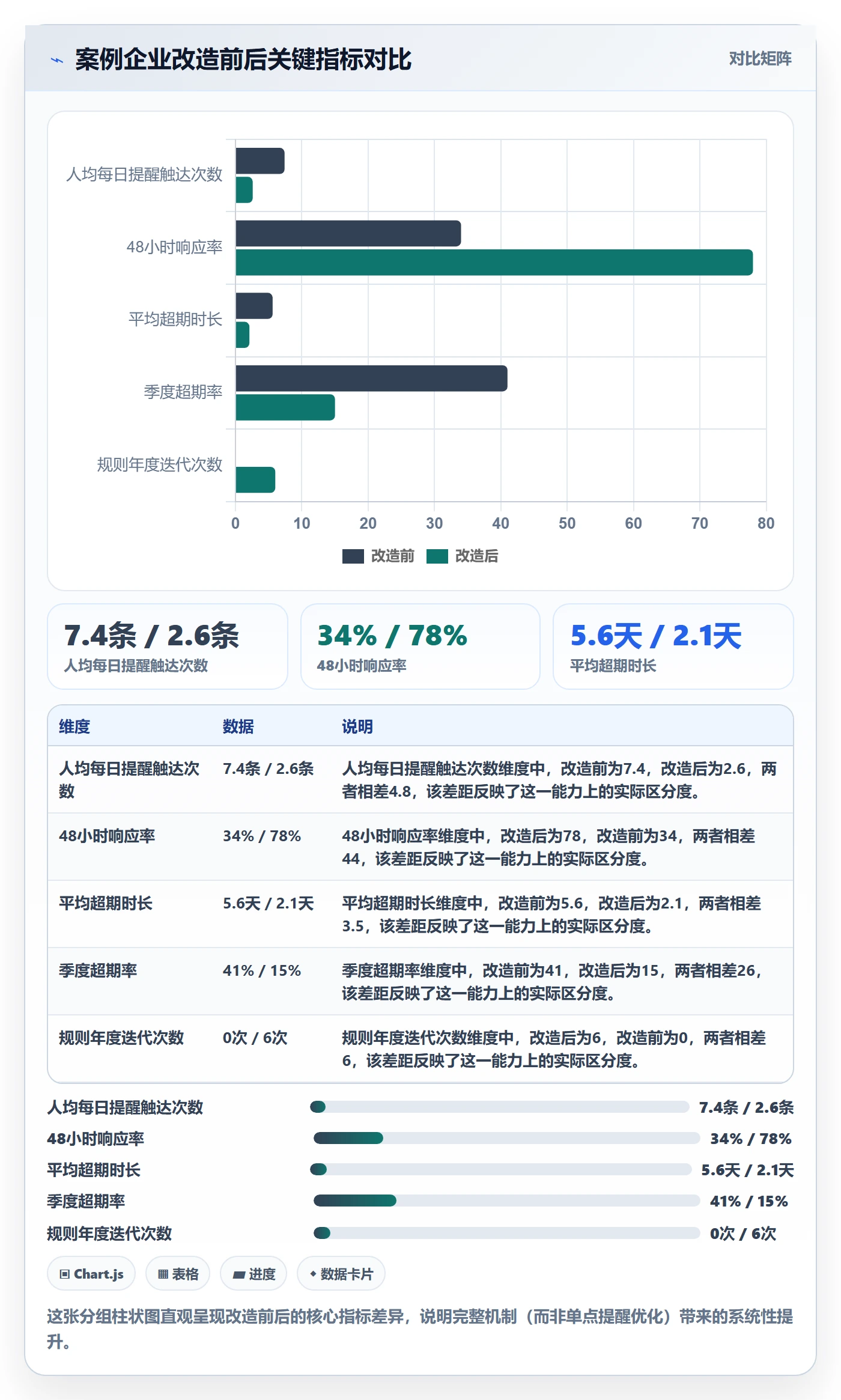Click the 41% / 15% progress value label
Viewport: 841px width, 1400px height.
749,1201
